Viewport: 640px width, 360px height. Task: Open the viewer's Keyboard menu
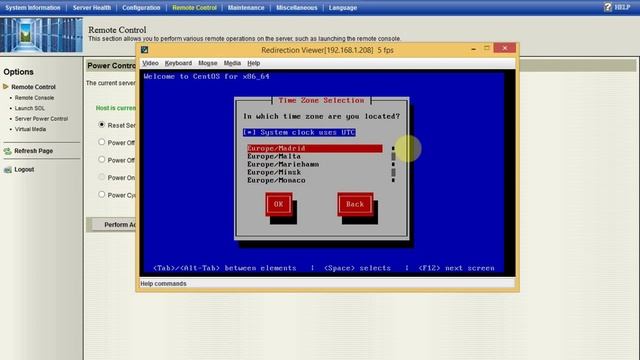[178, 63]
